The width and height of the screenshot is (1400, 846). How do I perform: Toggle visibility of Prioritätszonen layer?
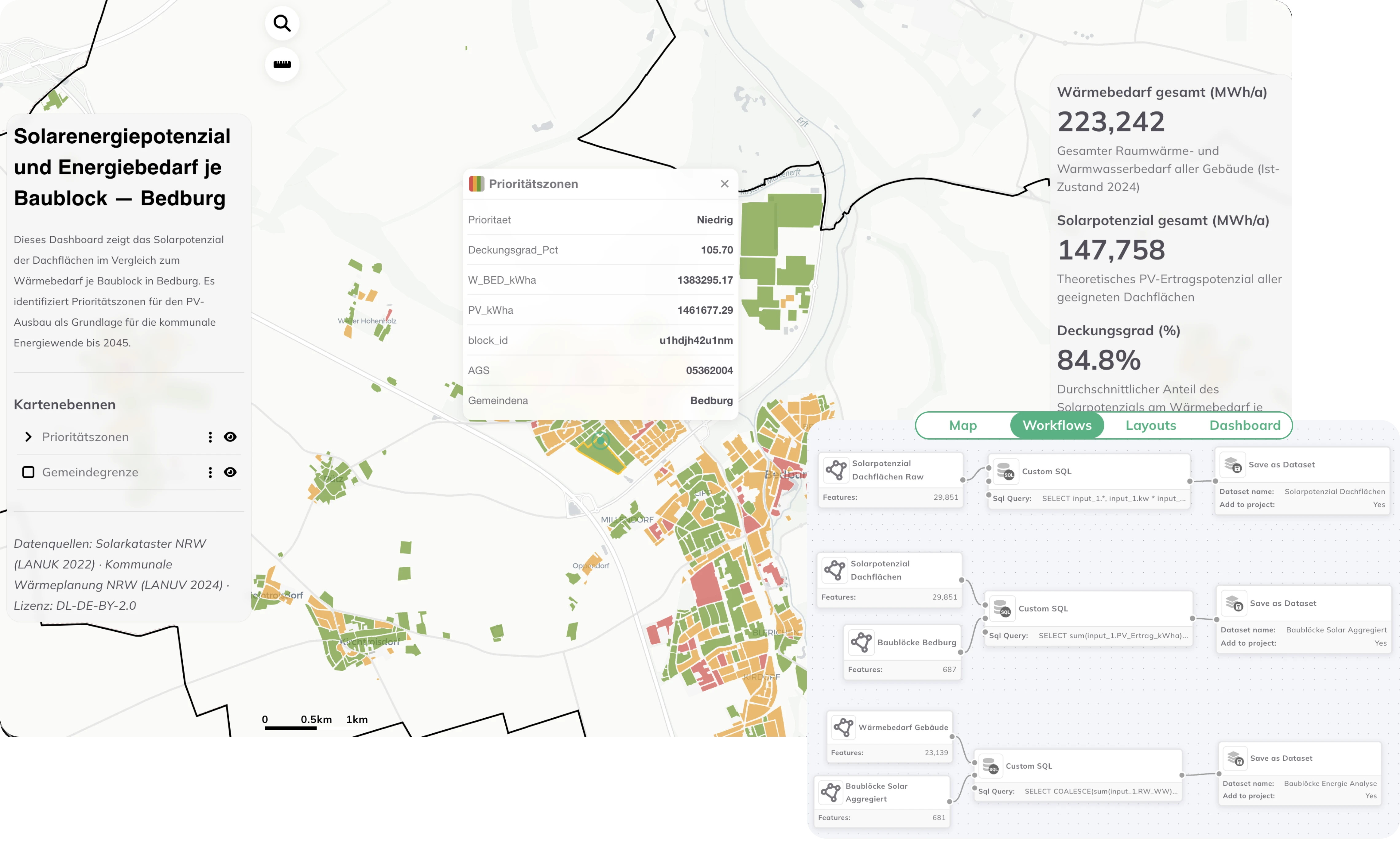coord(230,437)
